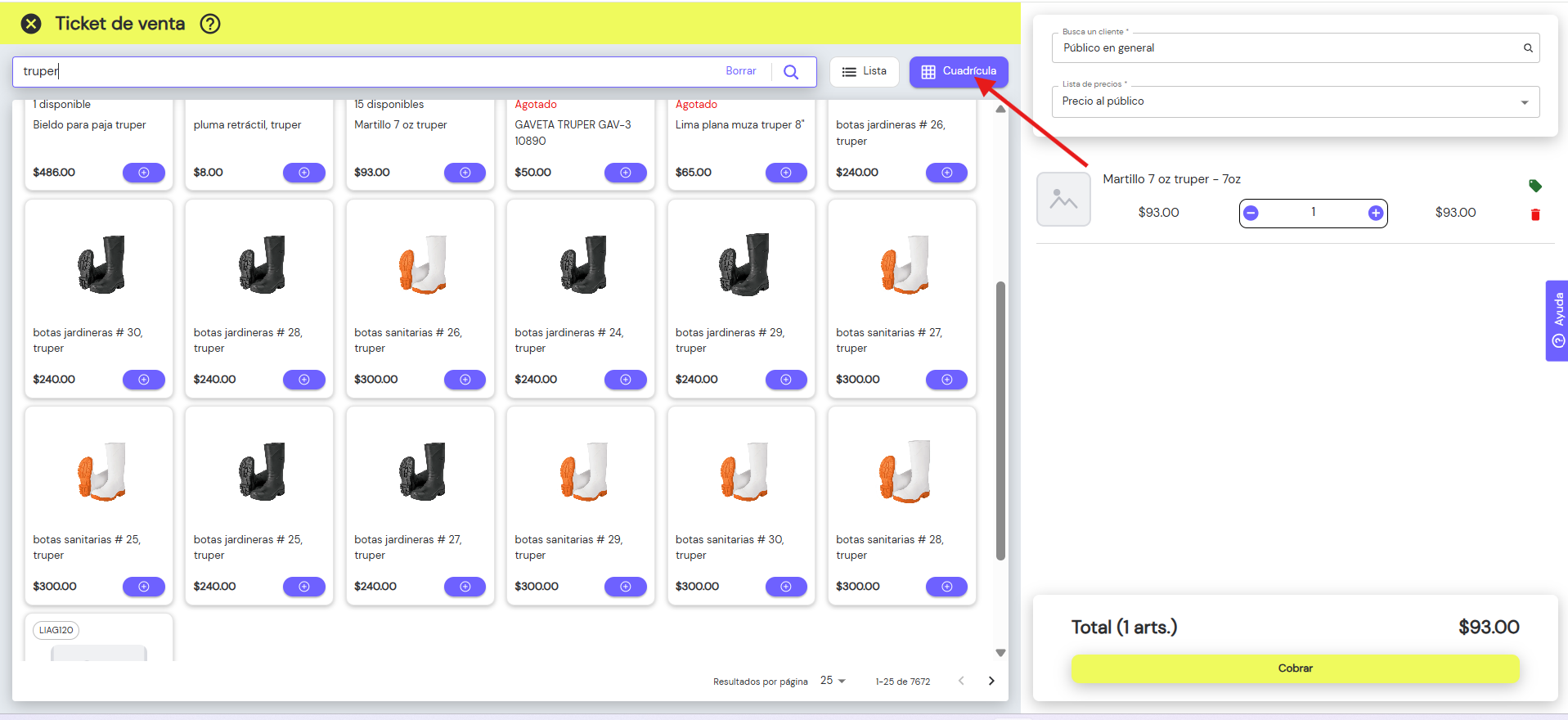
Task: Open botas jardineras # 24 product image
Action: click(x=583, y=263)
